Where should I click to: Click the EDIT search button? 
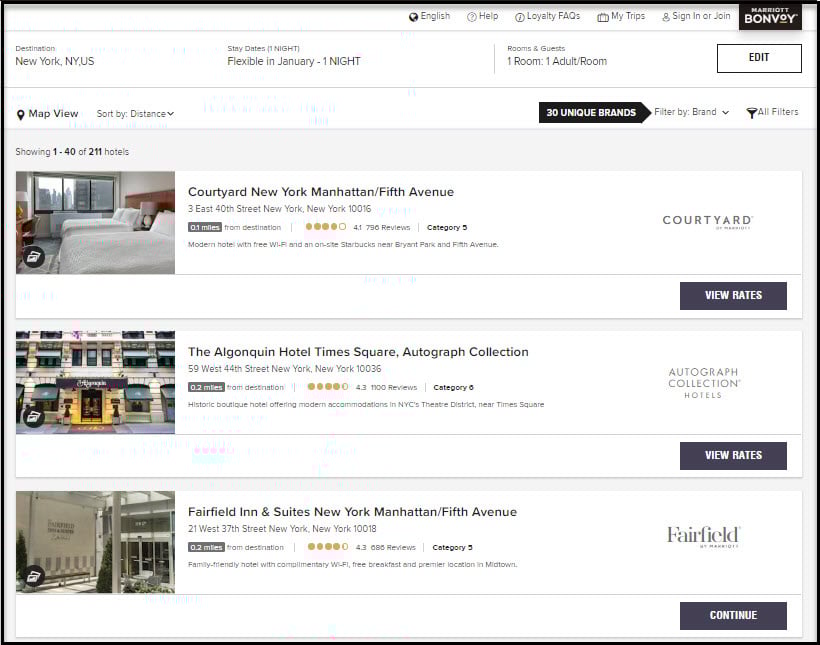coord(759,58)
